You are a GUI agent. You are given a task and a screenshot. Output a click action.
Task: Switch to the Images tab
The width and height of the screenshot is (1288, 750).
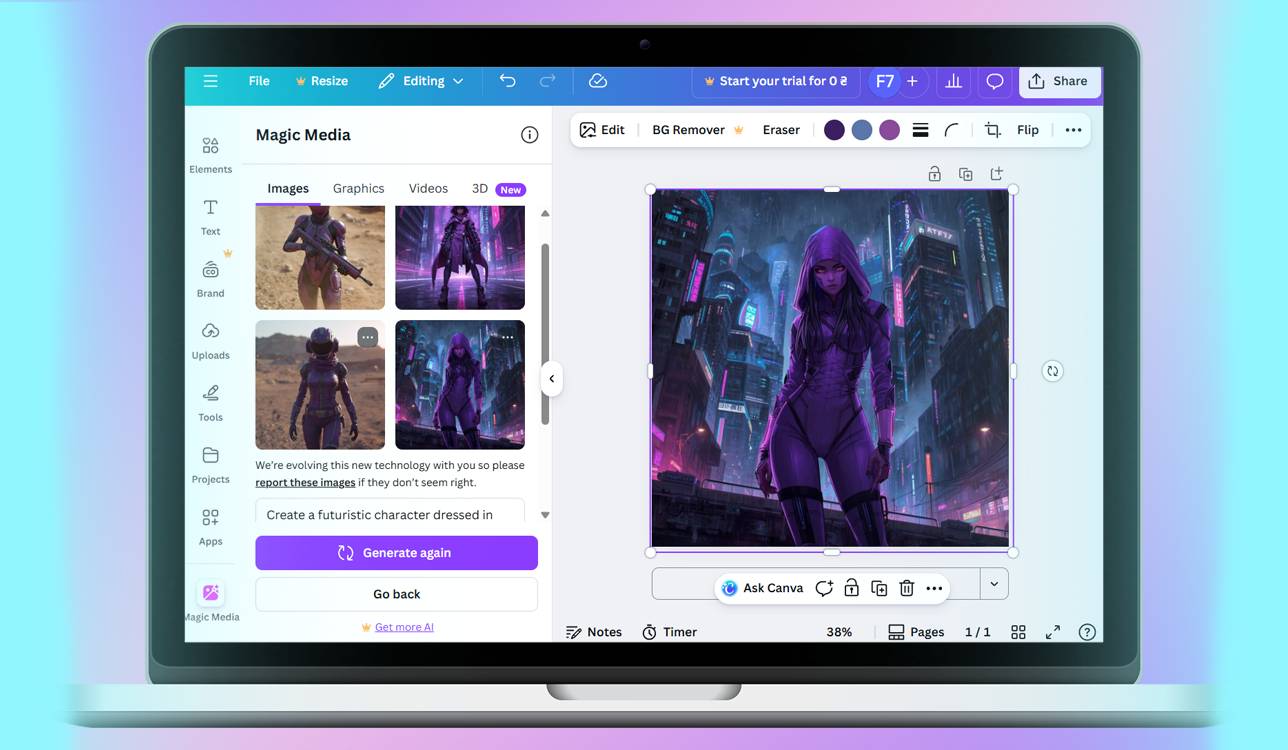[x=288, y=188]
